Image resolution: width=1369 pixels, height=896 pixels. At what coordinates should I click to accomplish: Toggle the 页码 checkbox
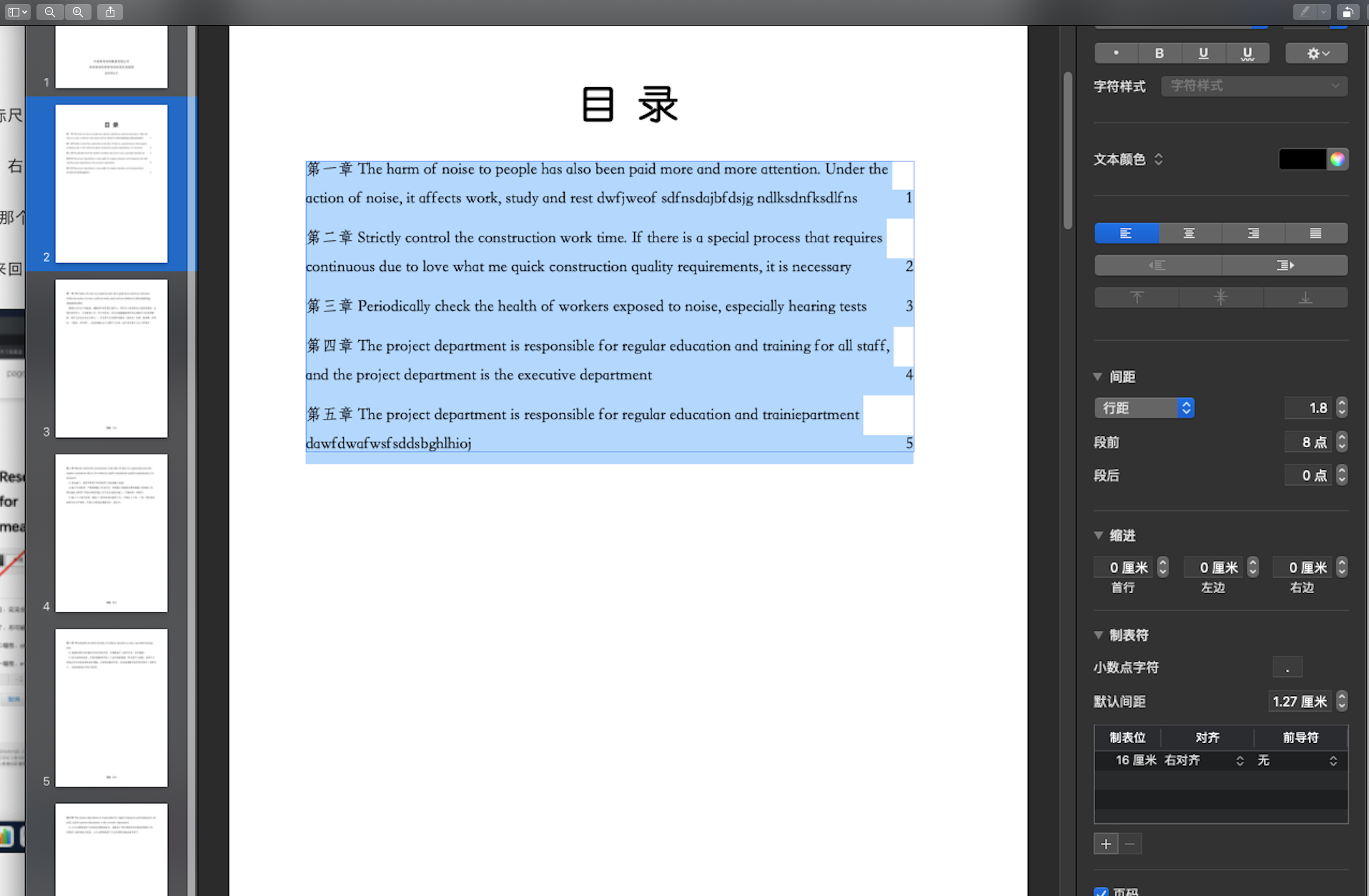(1101, 892)
